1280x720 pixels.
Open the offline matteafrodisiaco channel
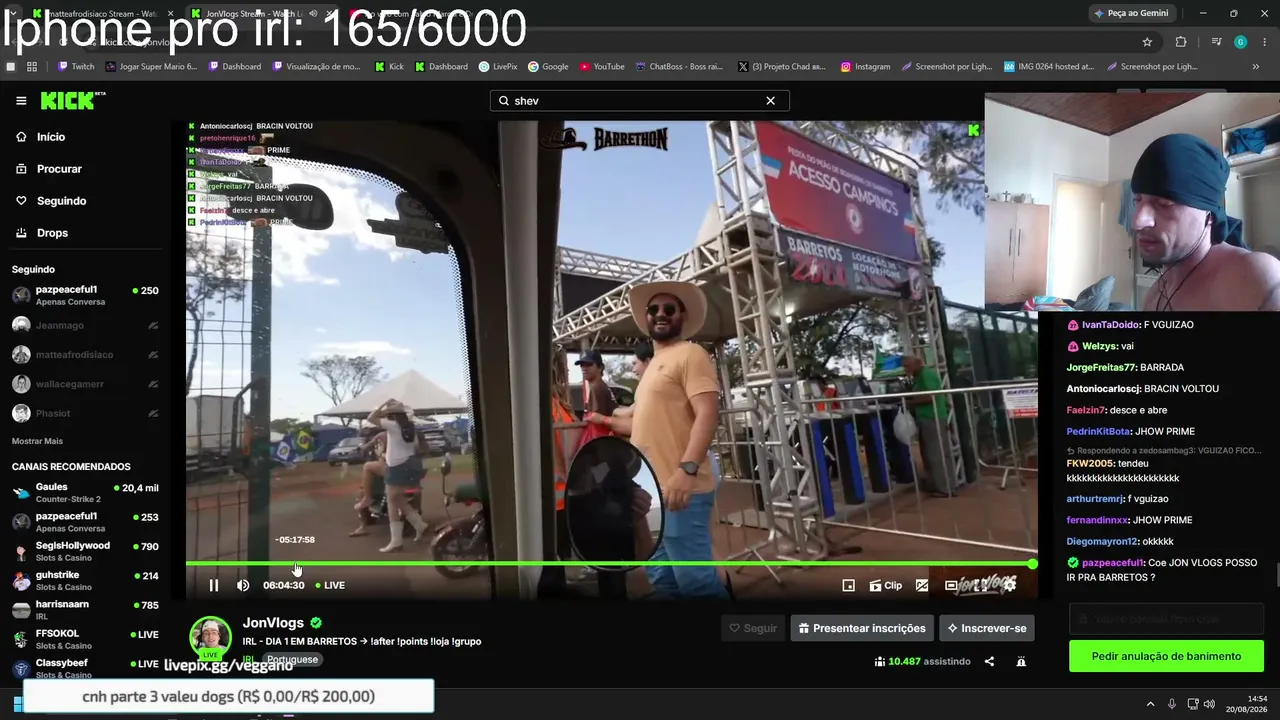point(85,355)
